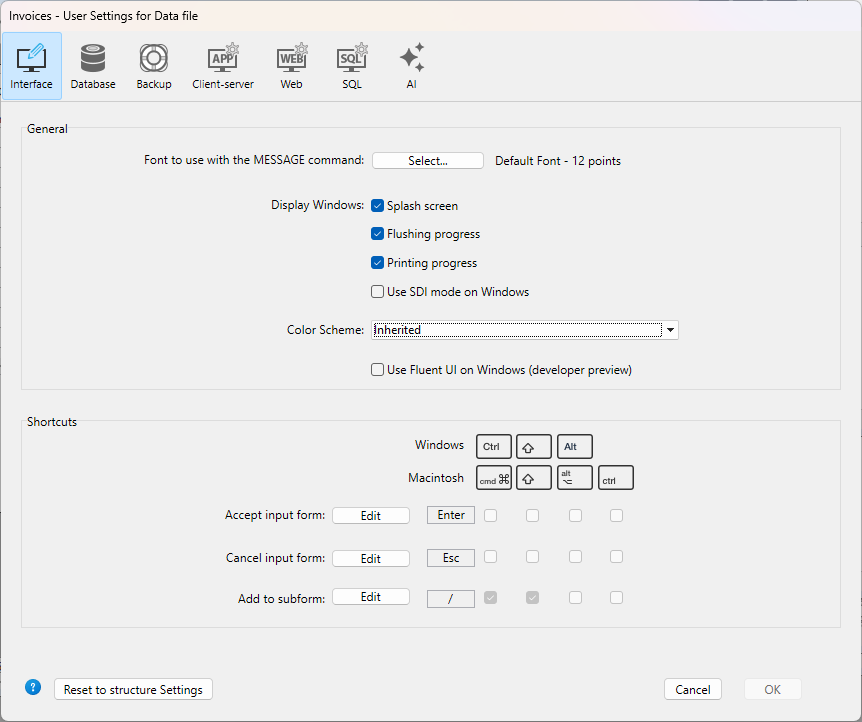Click the blue help question mark icon
Image resolution: width=862 pixels, height=722 pixels.
point(33,688)
